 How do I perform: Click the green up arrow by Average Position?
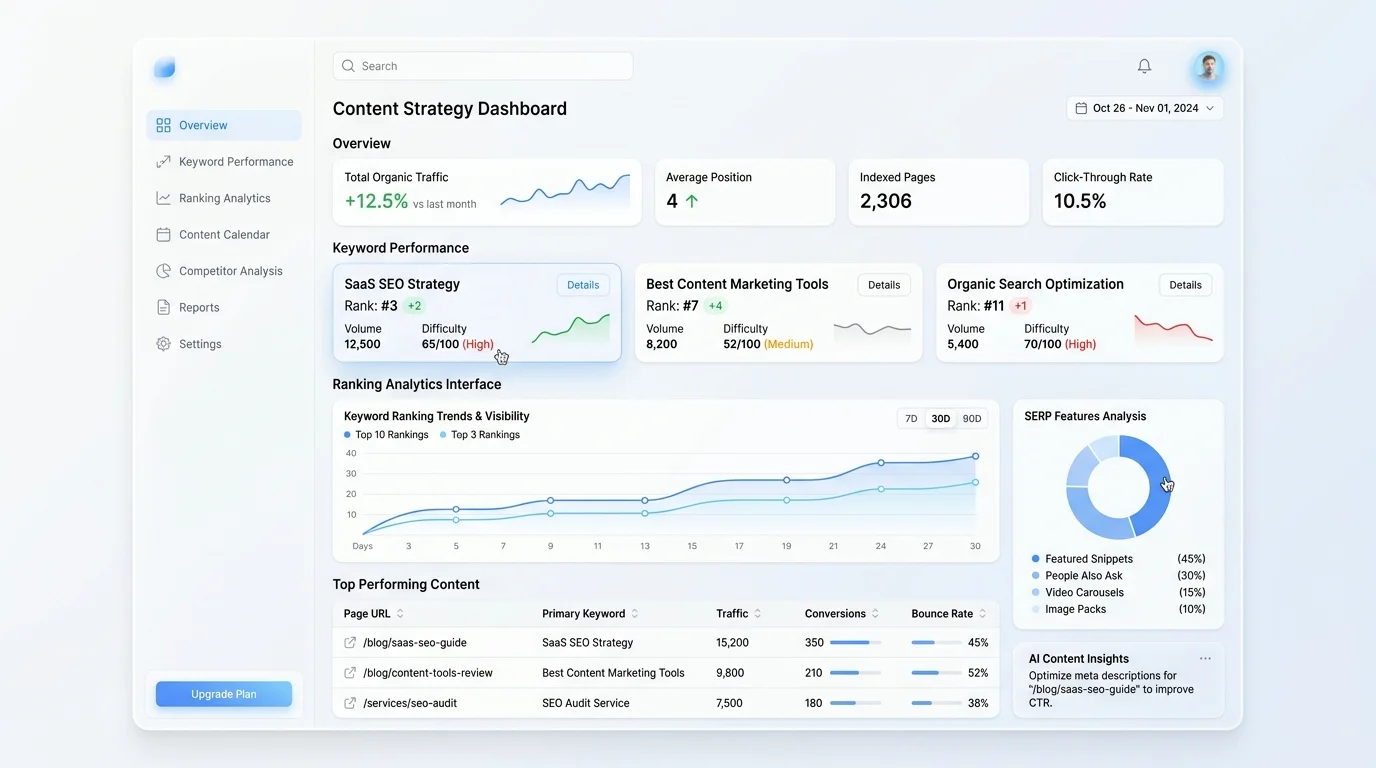click(691, 201)
